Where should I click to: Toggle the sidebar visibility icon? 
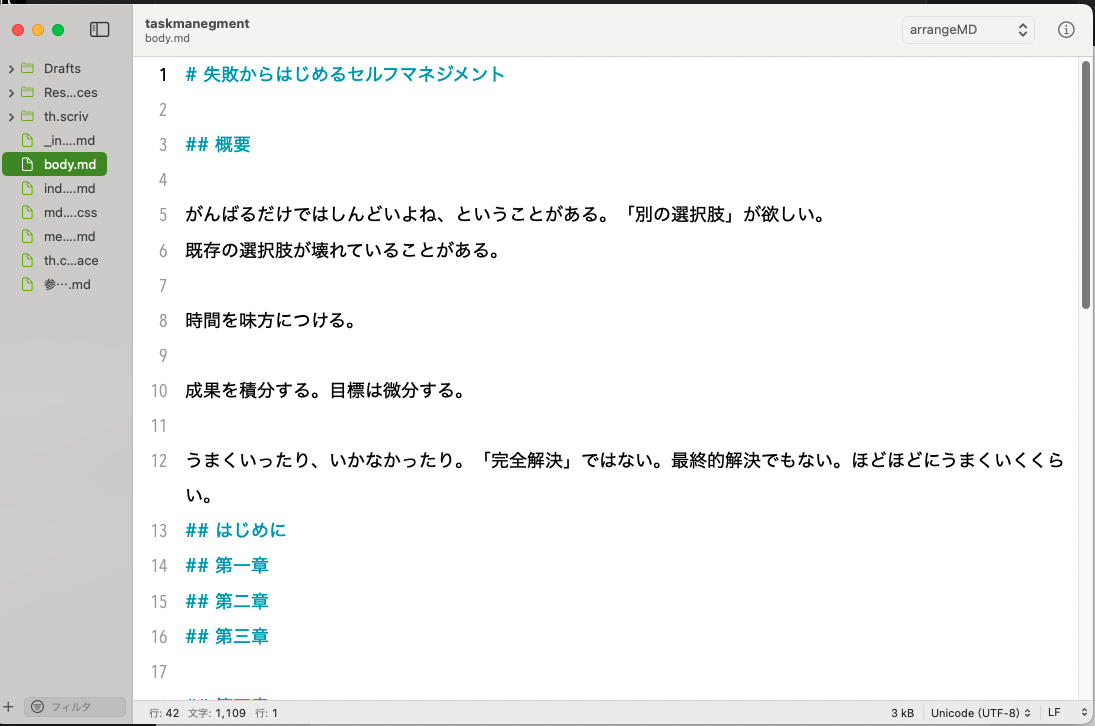tap(99, 29)
